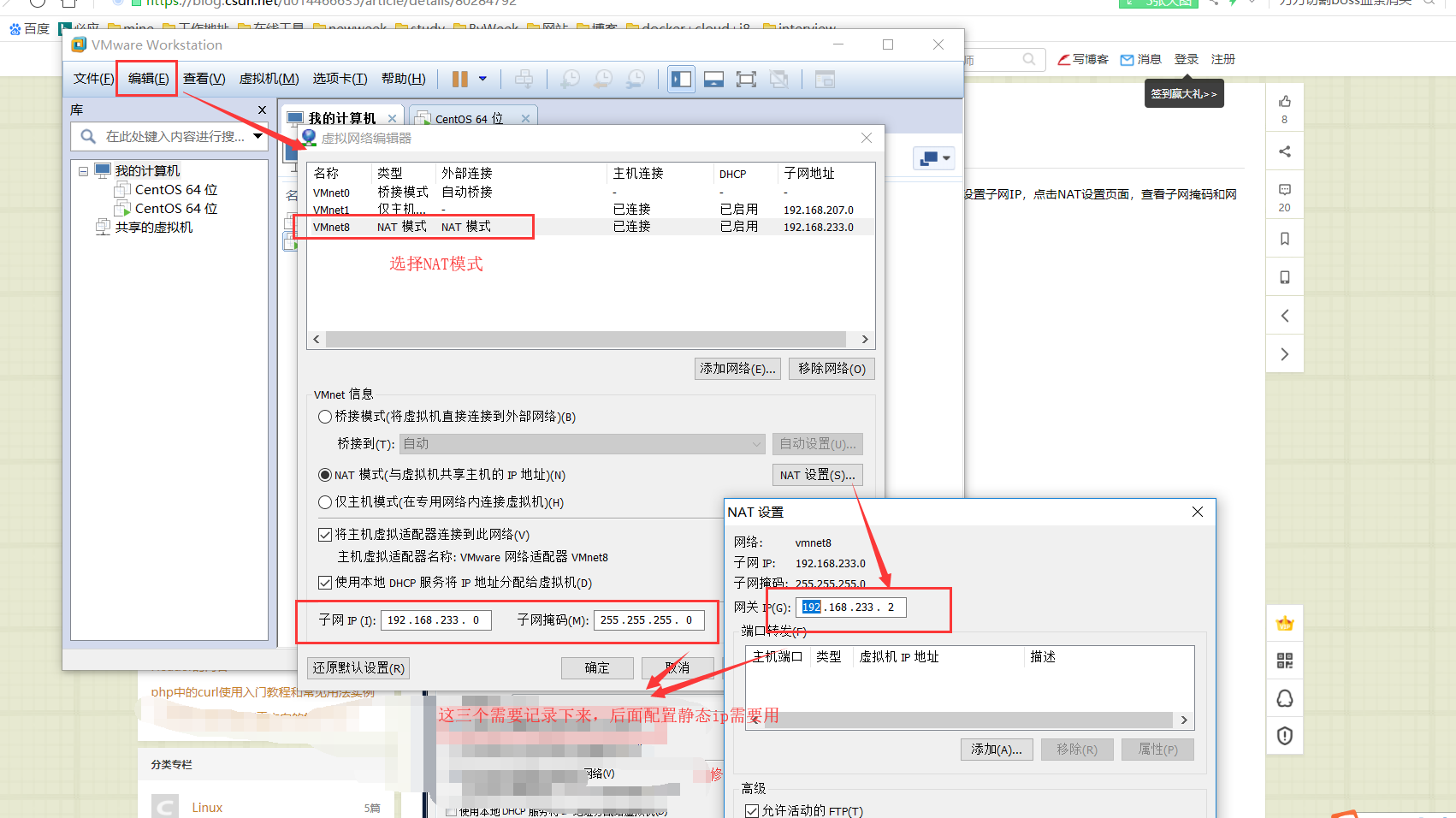
Task: Select the NAT 模式 radio button
Action: [325, 475]
